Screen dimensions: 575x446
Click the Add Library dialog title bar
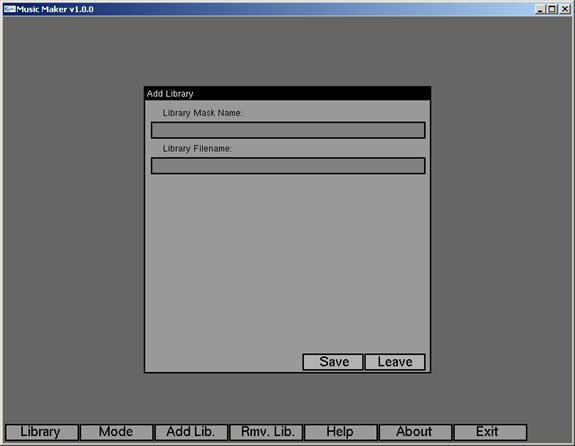(288, 94)
